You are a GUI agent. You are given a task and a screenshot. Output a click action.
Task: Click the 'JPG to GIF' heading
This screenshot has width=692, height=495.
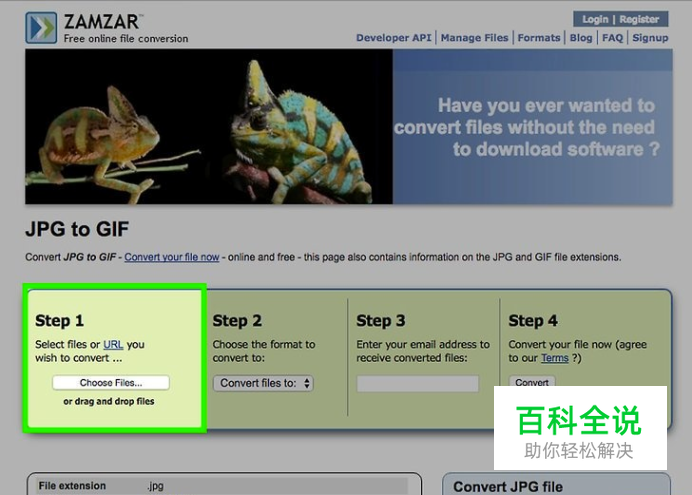[77, 229]
